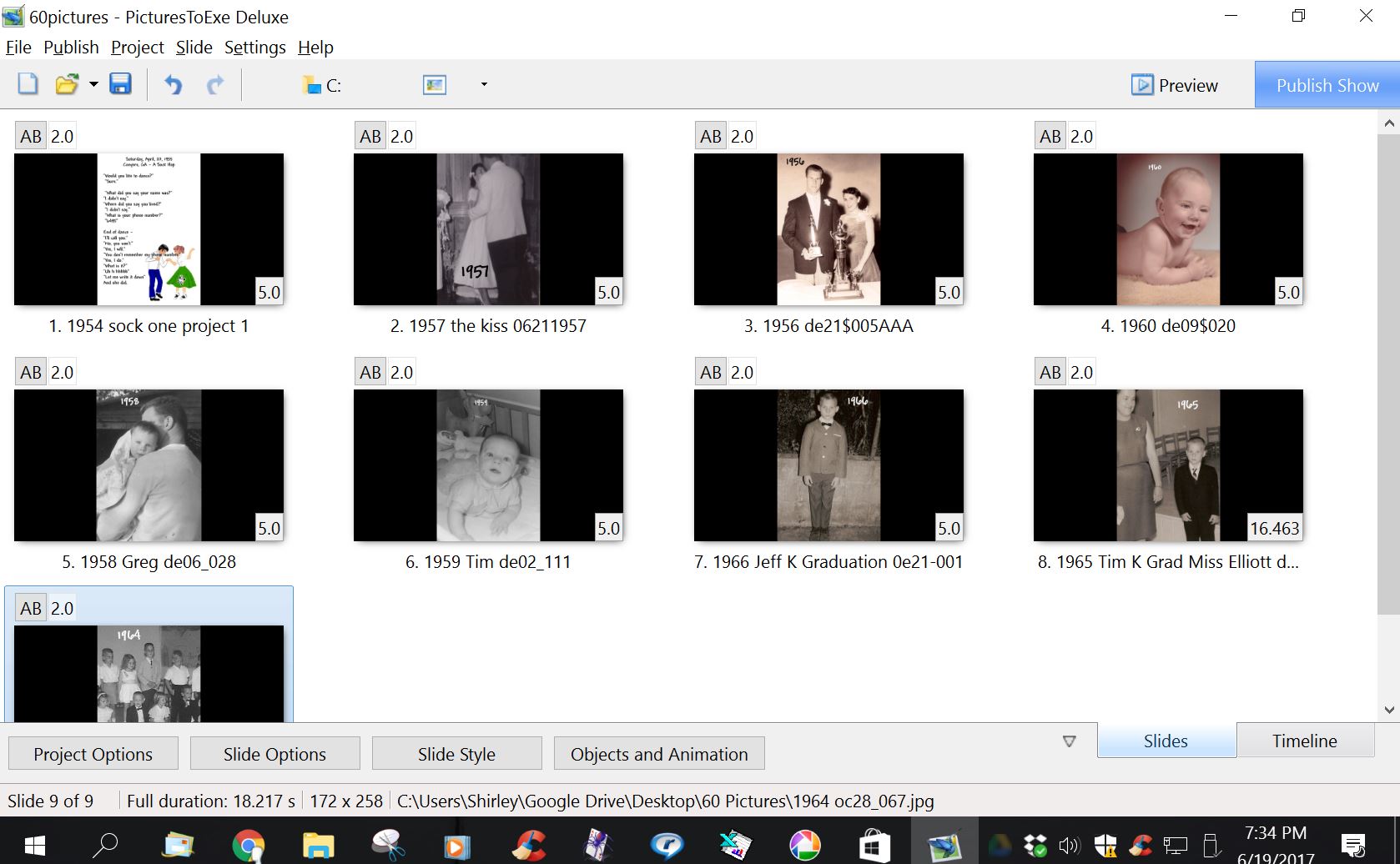
Task: Click the Open project folder icon
Action: point(66,84)
